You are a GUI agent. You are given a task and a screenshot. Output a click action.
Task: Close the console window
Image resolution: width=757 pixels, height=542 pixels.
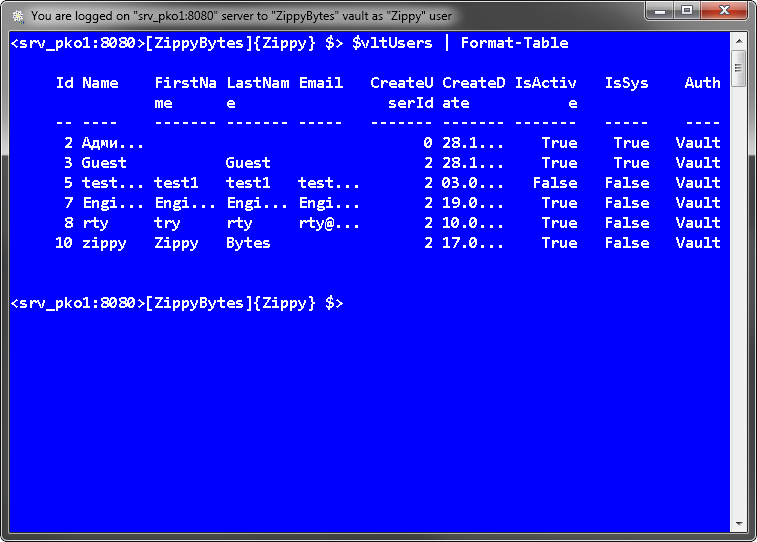[x=724, y=11]
